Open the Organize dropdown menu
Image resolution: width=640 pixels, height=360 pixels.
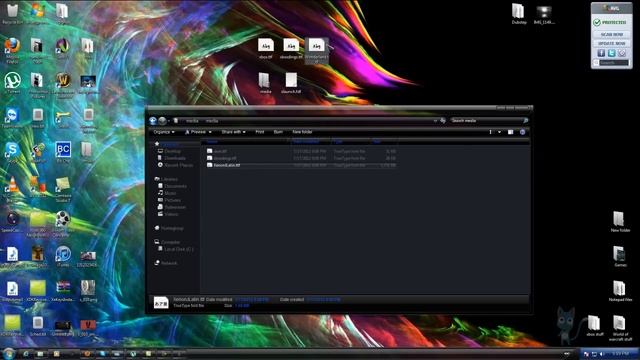(x=164, y=132)
